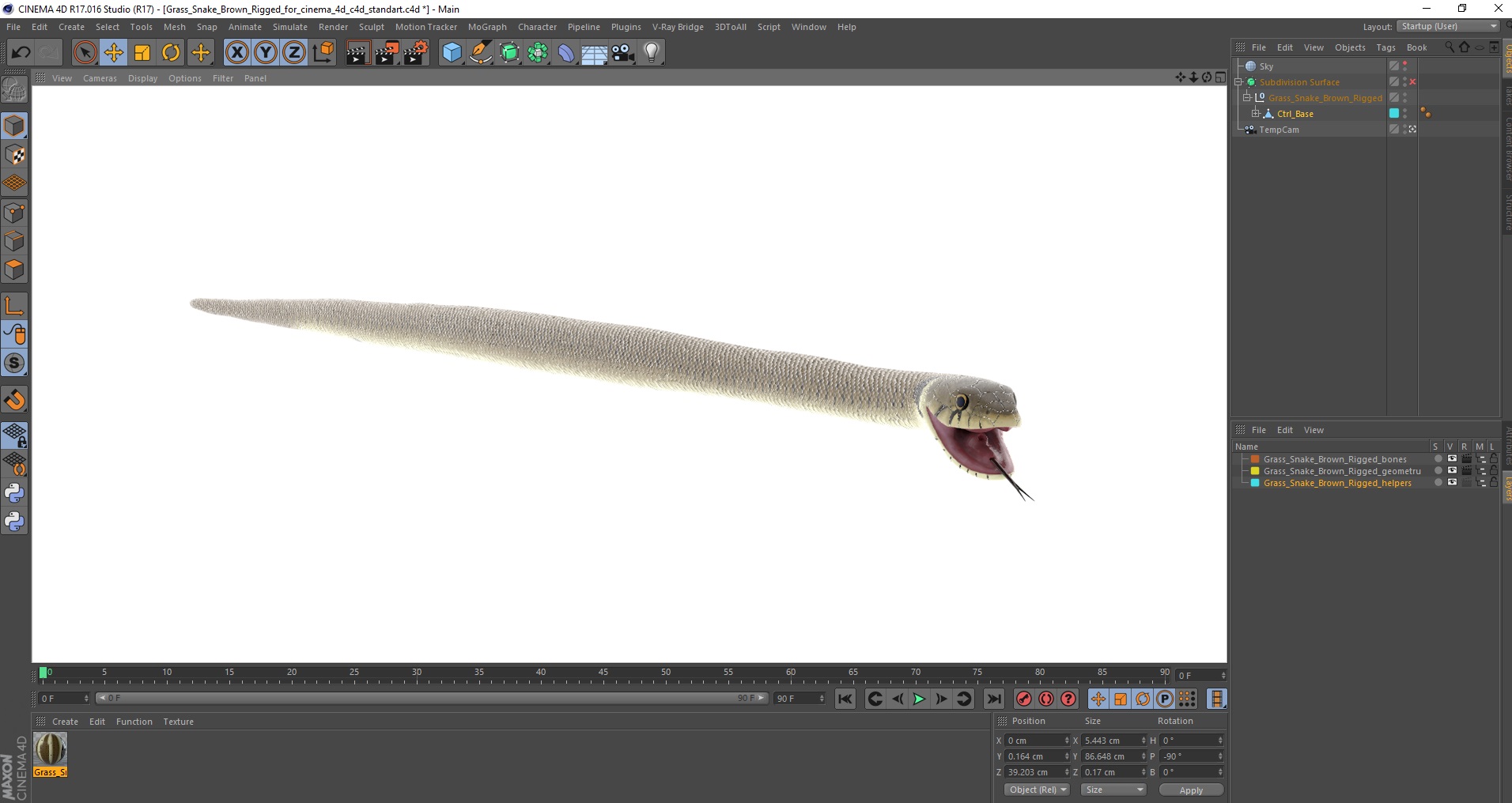Click the coordinate system icon
1512x803 pixels.
coord(323,53)
